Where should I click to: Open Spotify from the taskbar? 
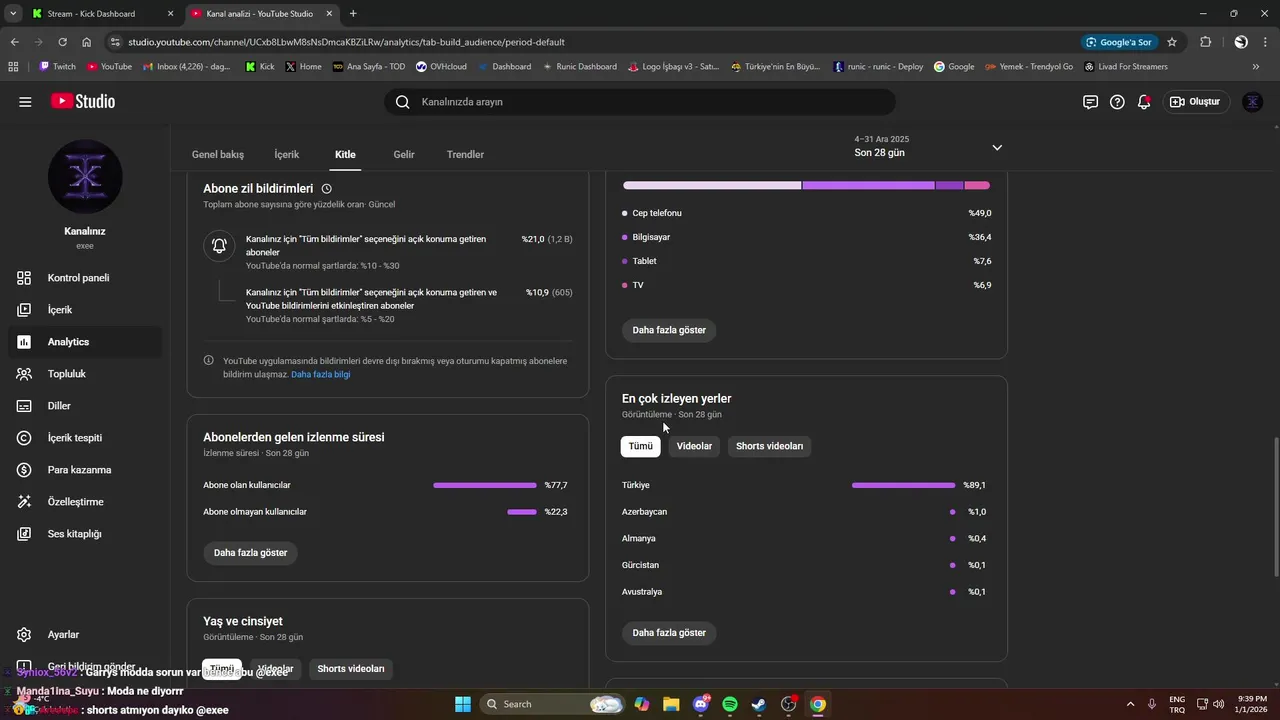(x=730, y=704)
